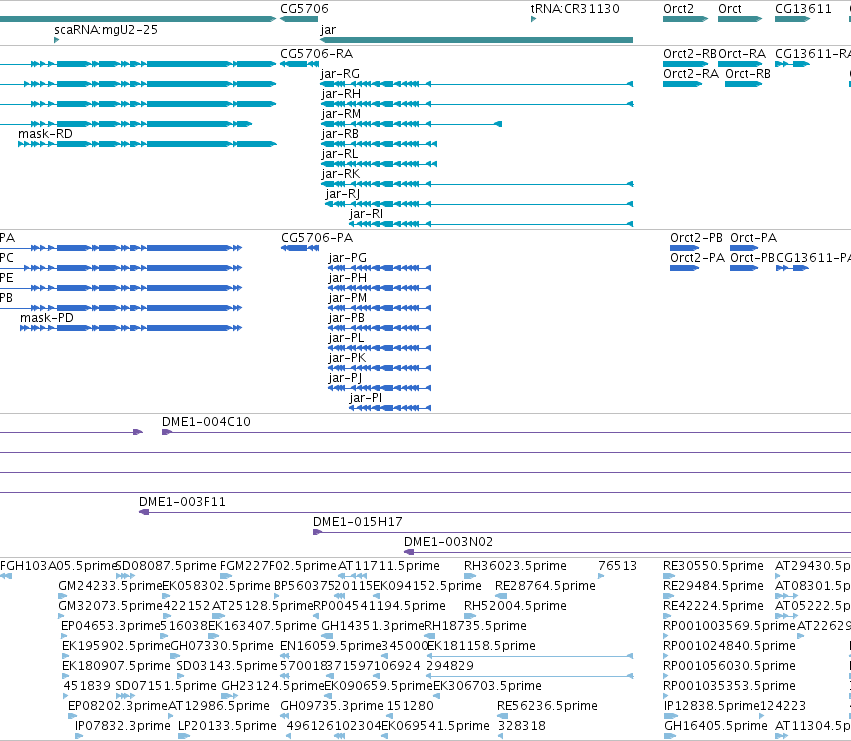Select the EK180907.5prime EST label
This screenshot has width=851, height=741.
116,666
